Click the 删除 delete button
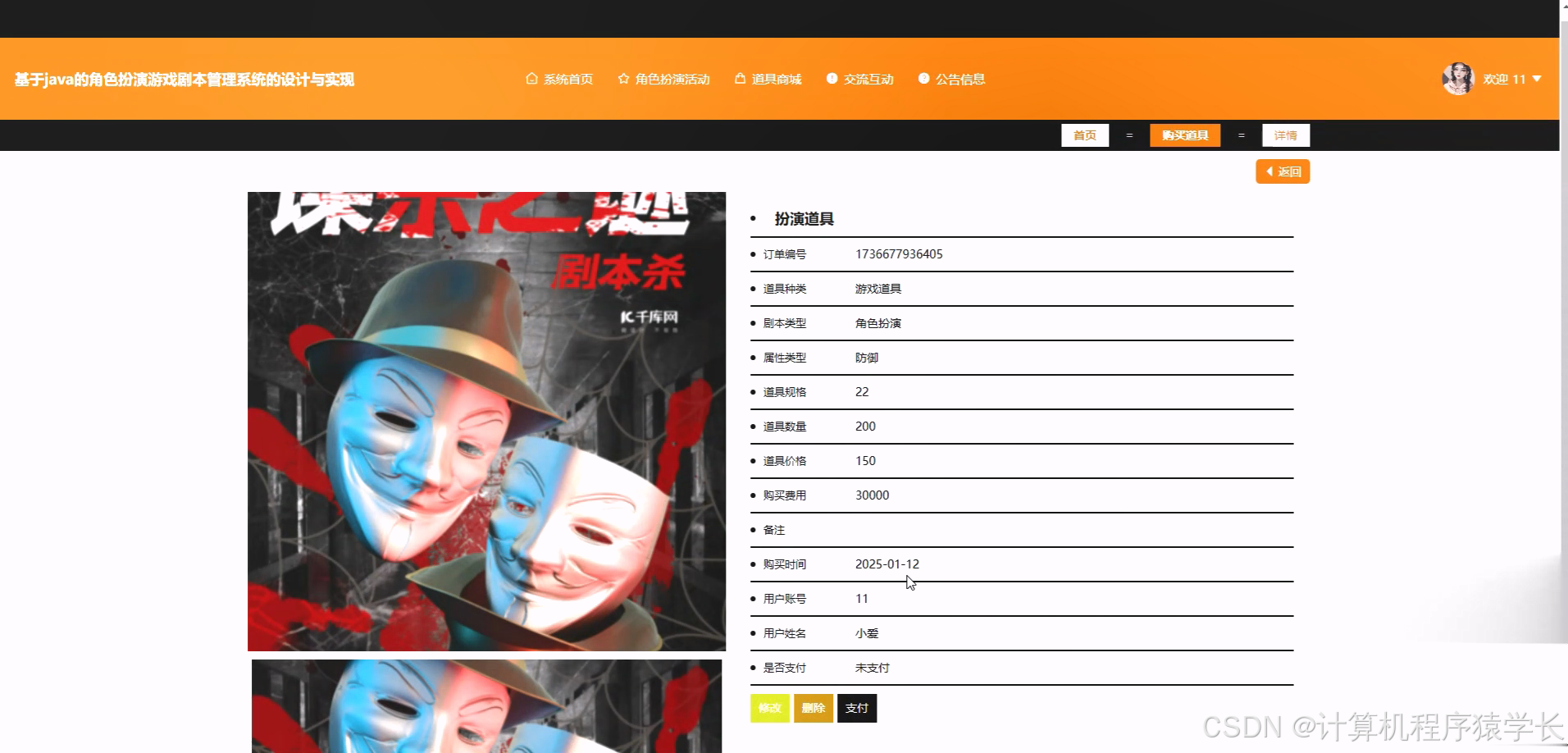Screen dimensions: 1568x753 pyautogui.click(x=813, y=708)
